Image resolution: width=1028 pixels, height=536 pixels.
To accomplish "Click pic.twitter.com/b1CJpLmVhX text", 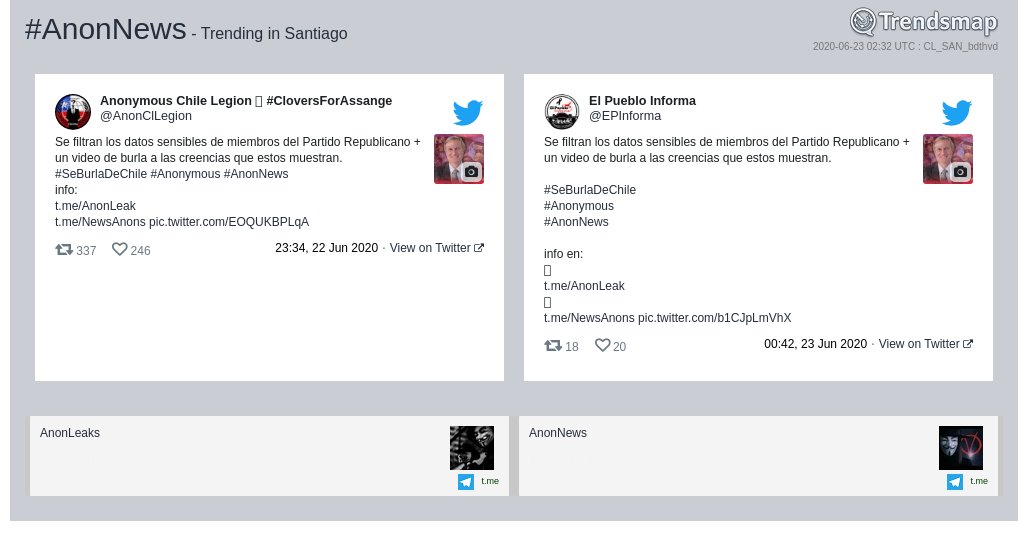I will point(715,318).
